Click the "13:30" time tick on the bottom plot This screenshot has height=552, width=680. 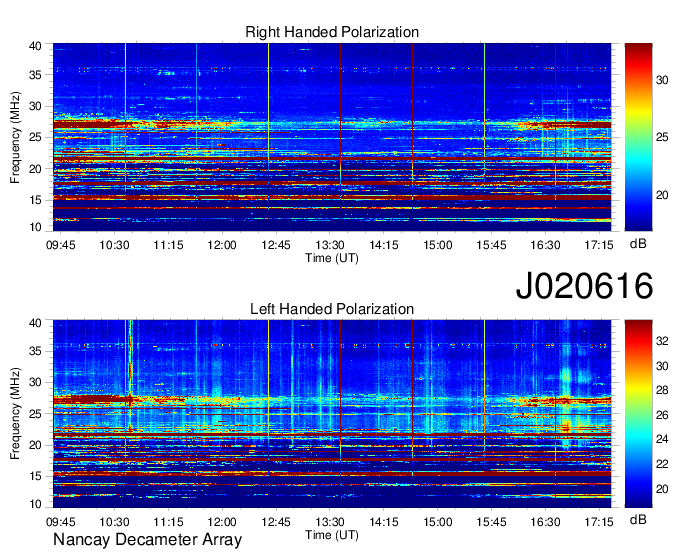[330, 522]
